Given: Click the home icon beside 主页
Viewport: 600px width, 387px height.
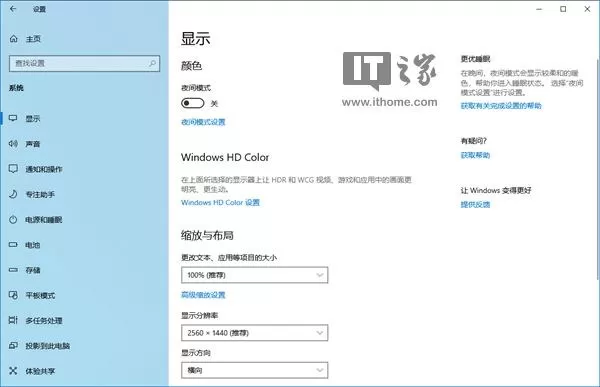Looking at the screenshot, I should tap(13, 39).
